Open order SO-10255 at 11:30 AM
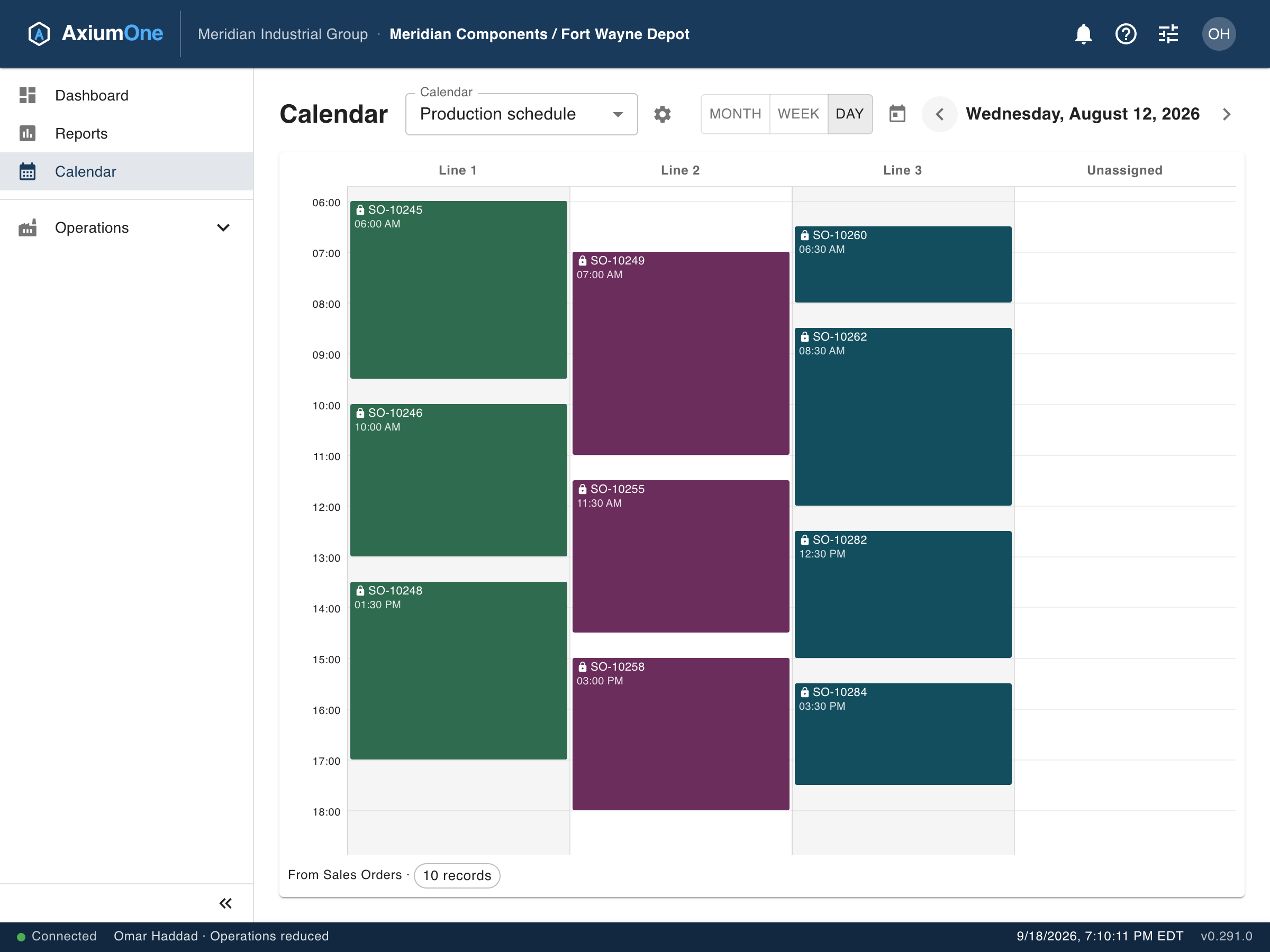Screen dimensions: 1270x952 (x=681, y=556)
